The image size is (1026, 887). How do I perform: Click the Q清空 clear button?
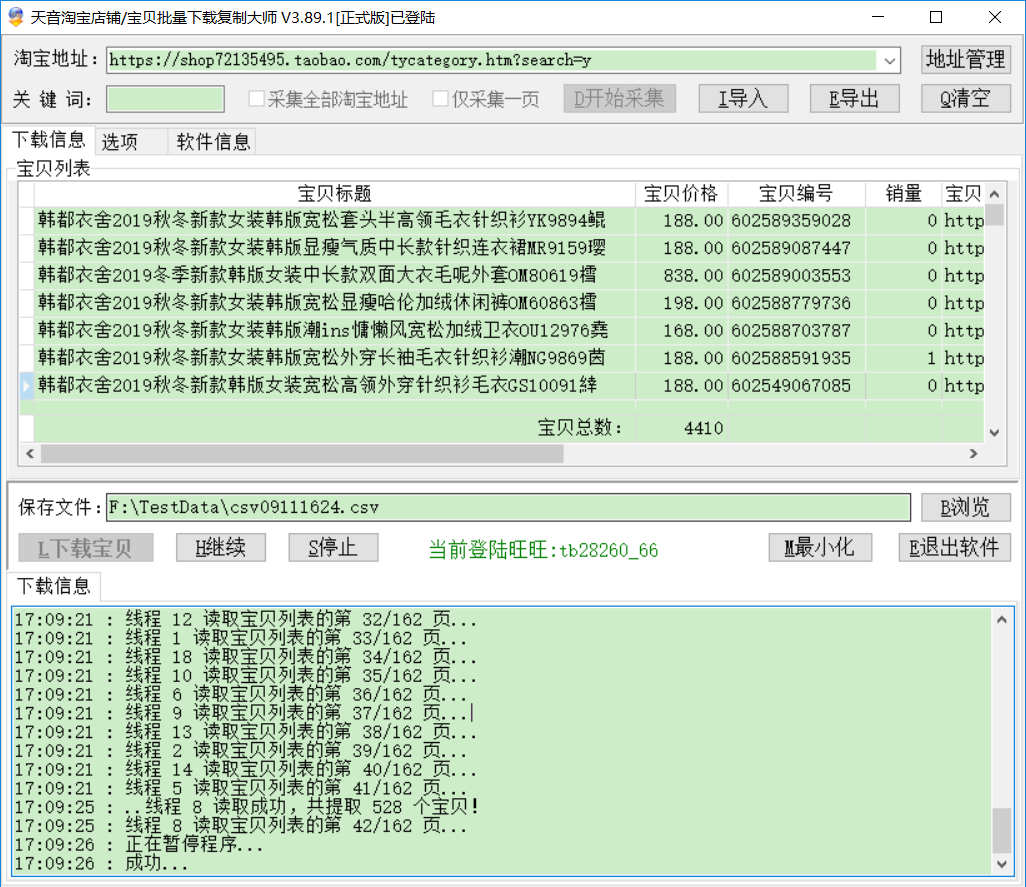coord(964,98)
